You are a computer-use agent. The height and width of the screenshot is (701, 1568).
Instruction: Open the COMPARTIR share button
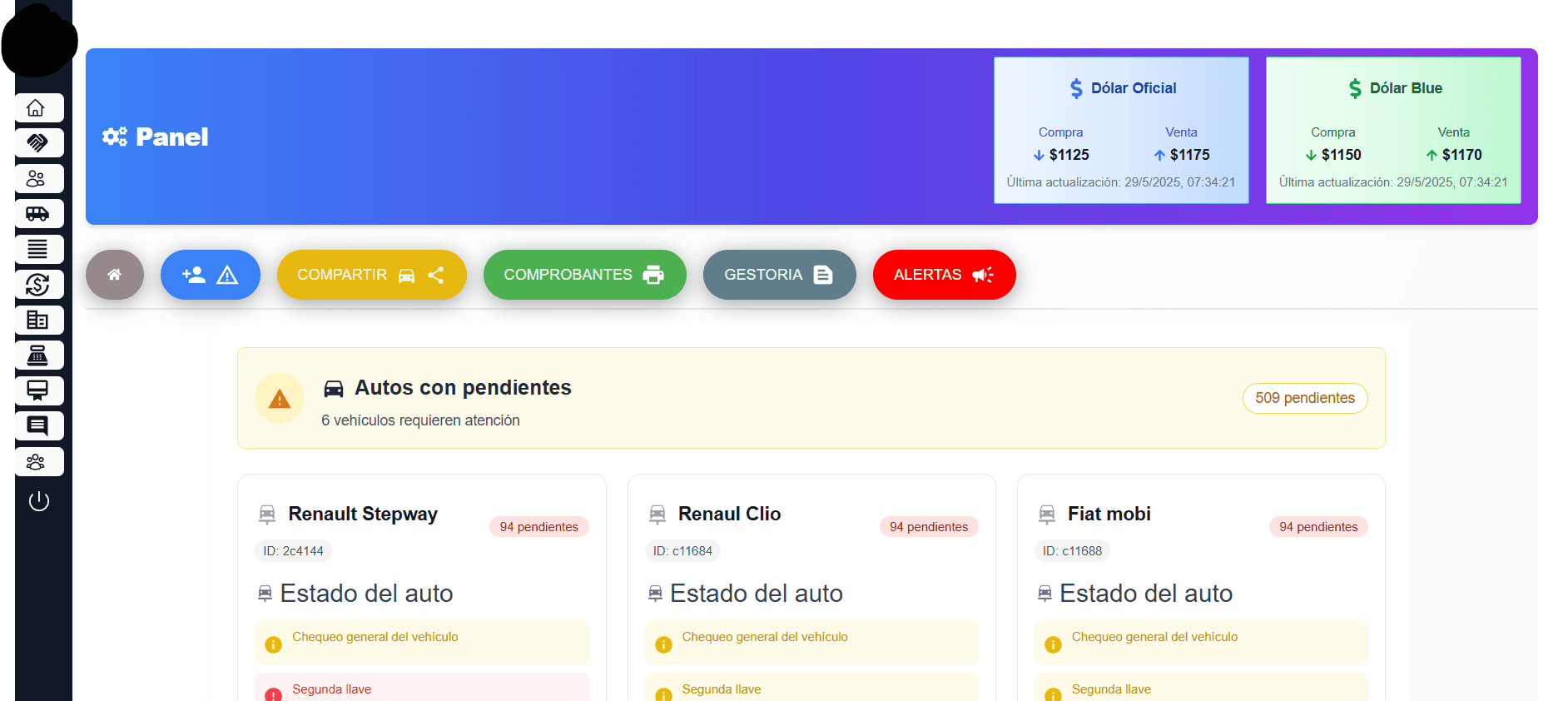click(371, 275)
